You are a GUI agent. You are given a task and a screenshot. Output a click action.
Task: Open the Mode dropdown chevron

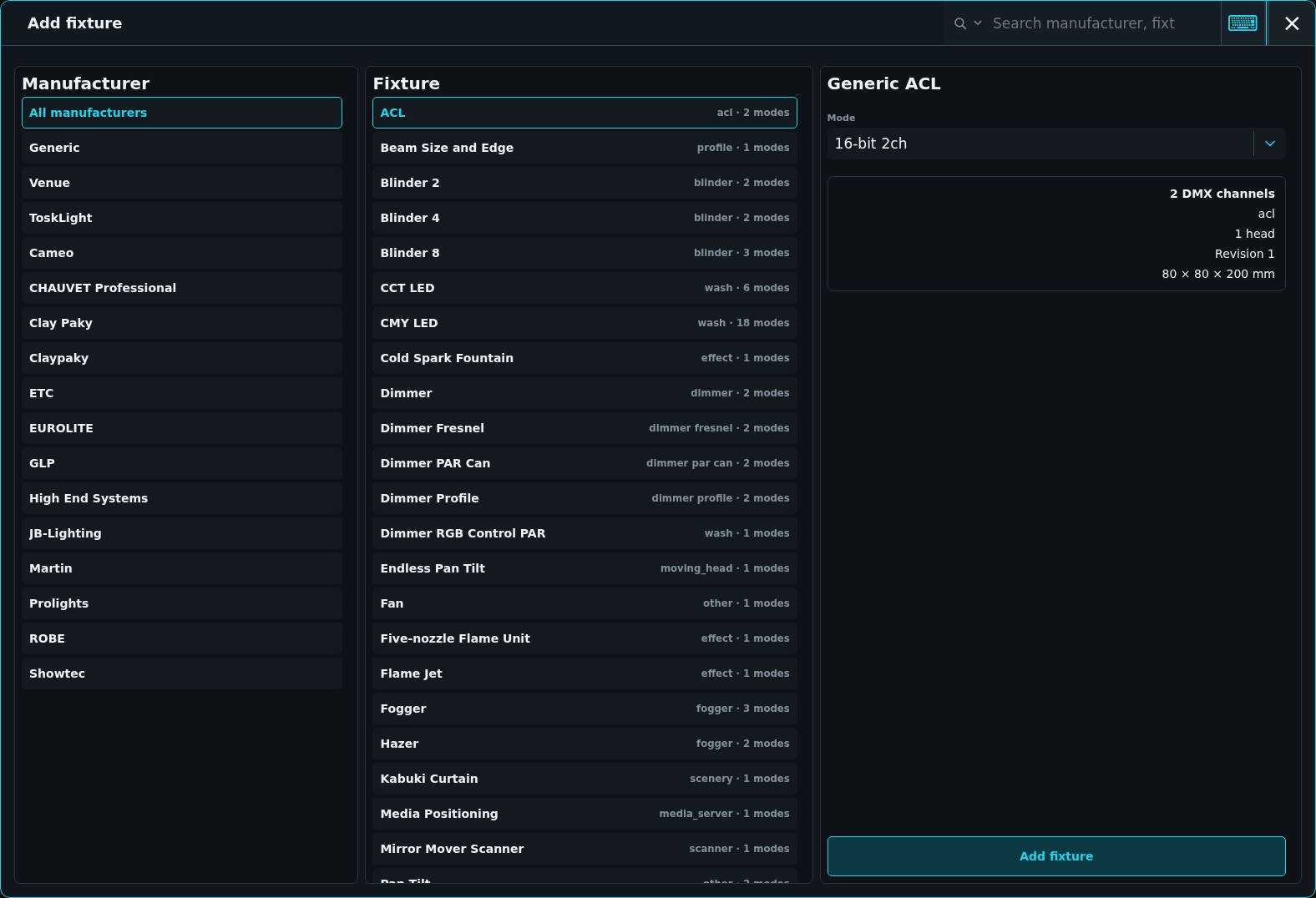point(1270,144)
